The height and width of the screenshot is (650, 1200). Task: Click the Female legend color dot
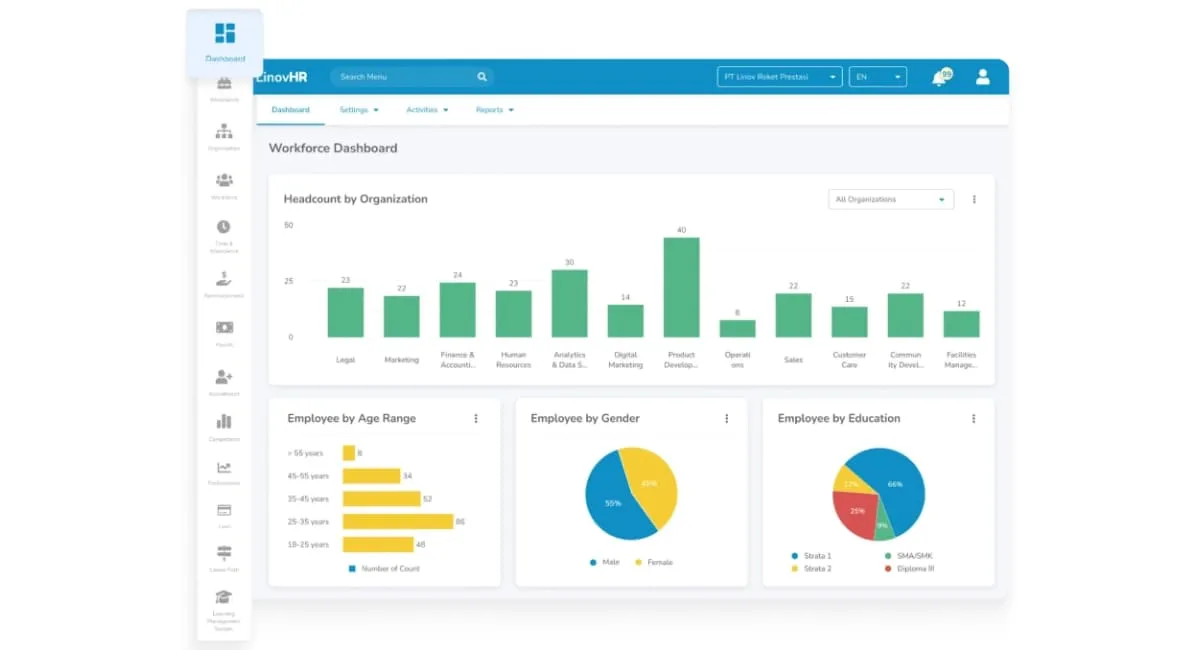pos(638,563)
